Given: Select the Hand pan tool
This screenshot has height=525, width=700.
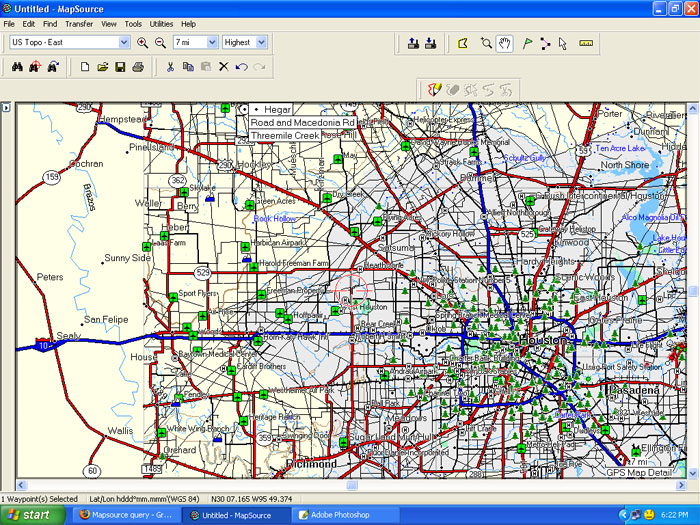Looking at the screenshot, I should tap(504, 43).
